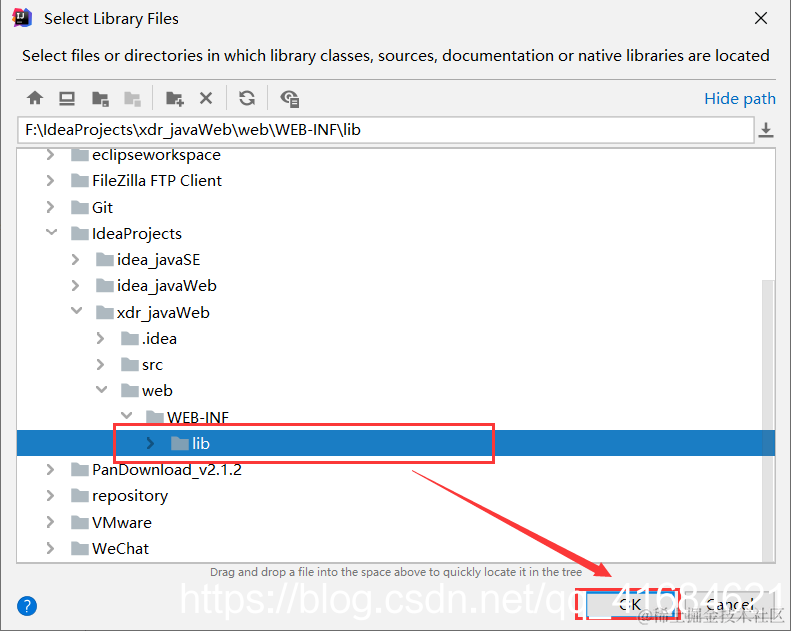
Task: Click the IntelliJ logo in title bar
Action: [22, 18]
